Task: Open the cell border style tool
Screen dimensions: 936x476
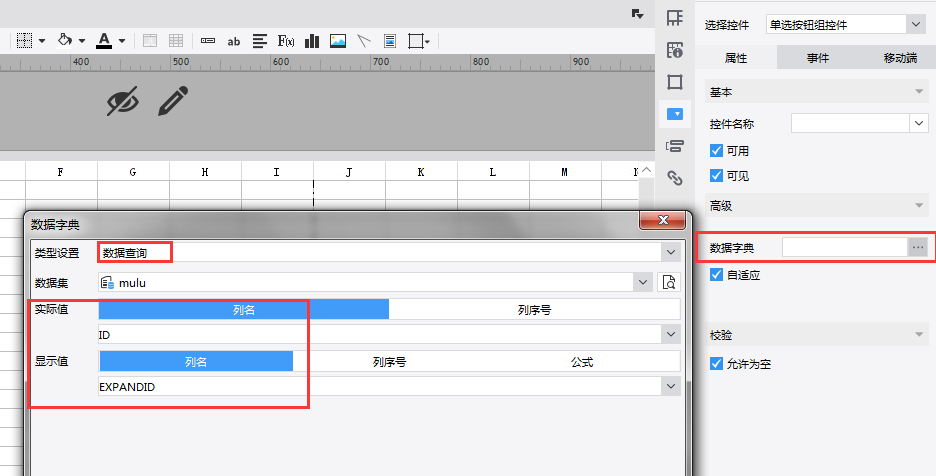Action: click(x=24, y=41)
